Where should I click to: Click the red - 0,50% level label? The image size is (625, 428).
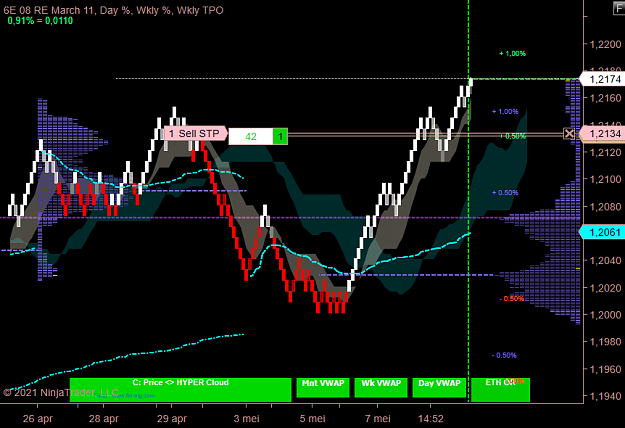point(511,299)
